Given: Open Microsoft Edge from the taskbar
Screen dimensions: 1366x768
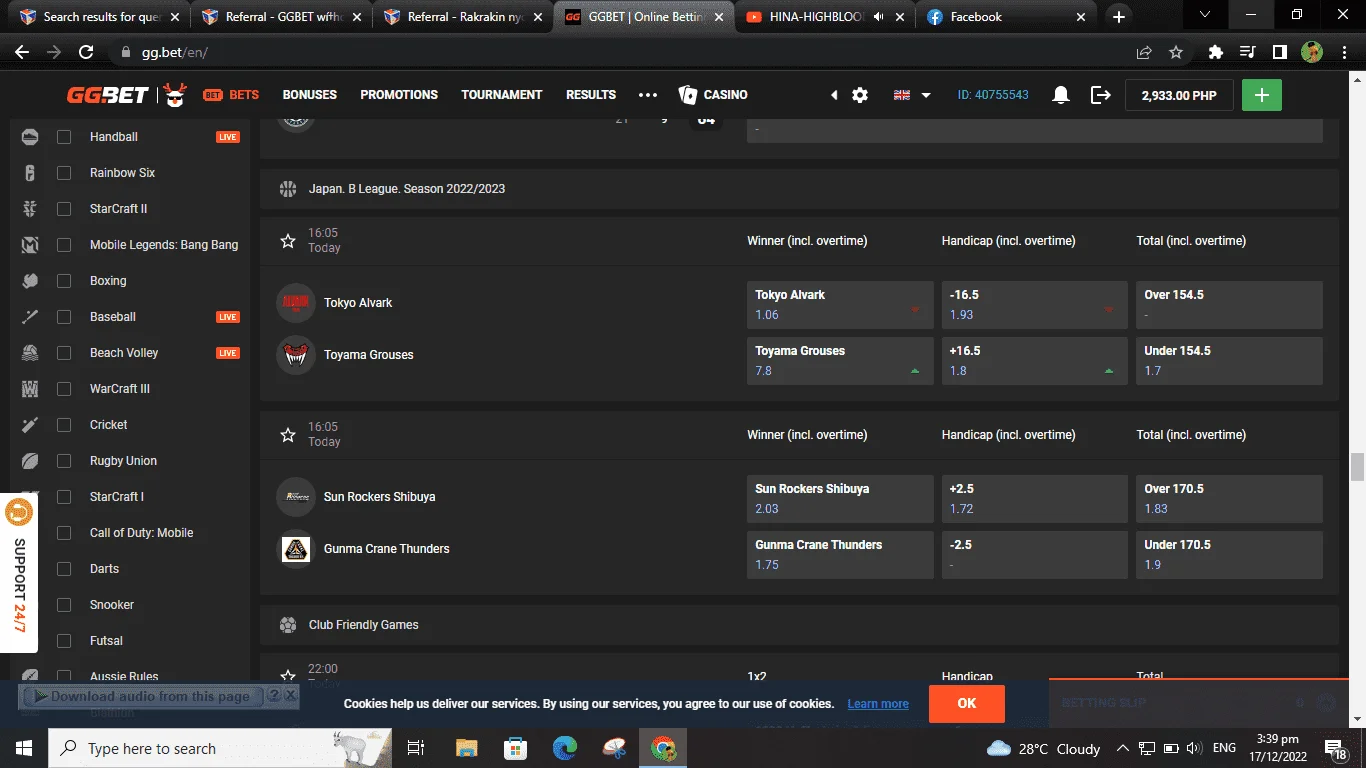Looking at the screenshot, I should pos(565,748).
